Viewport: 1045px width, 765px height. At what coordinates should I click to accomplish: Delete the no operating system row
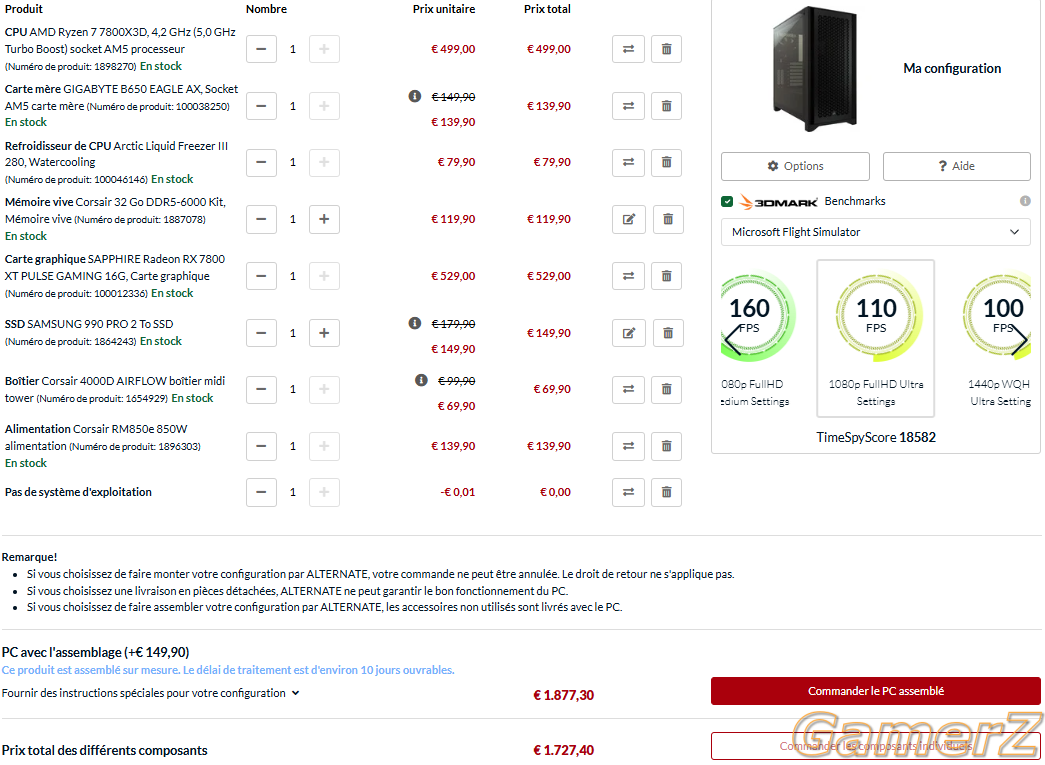click(x=666, y=492)
